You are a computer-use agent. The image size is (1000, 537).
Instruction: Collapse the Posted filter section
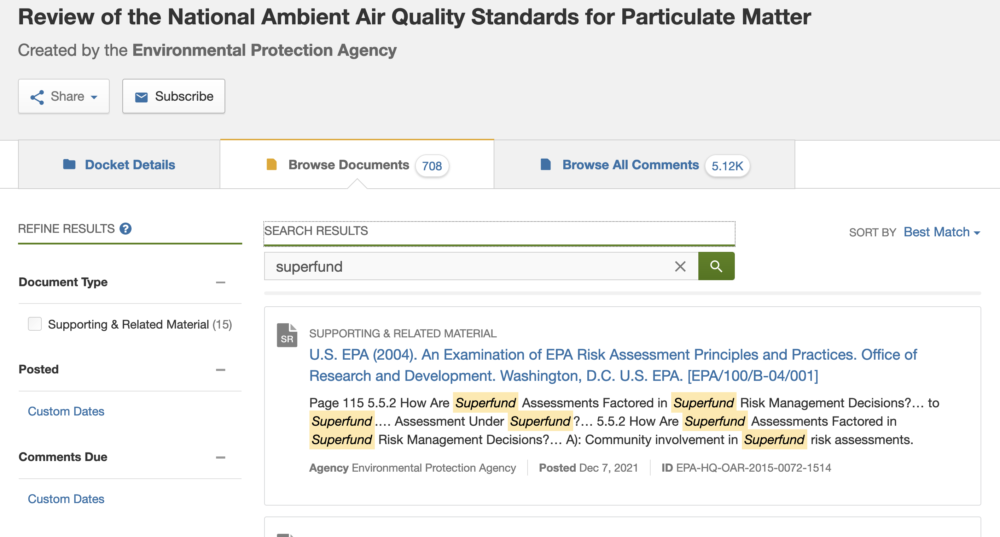click(221, 370)
